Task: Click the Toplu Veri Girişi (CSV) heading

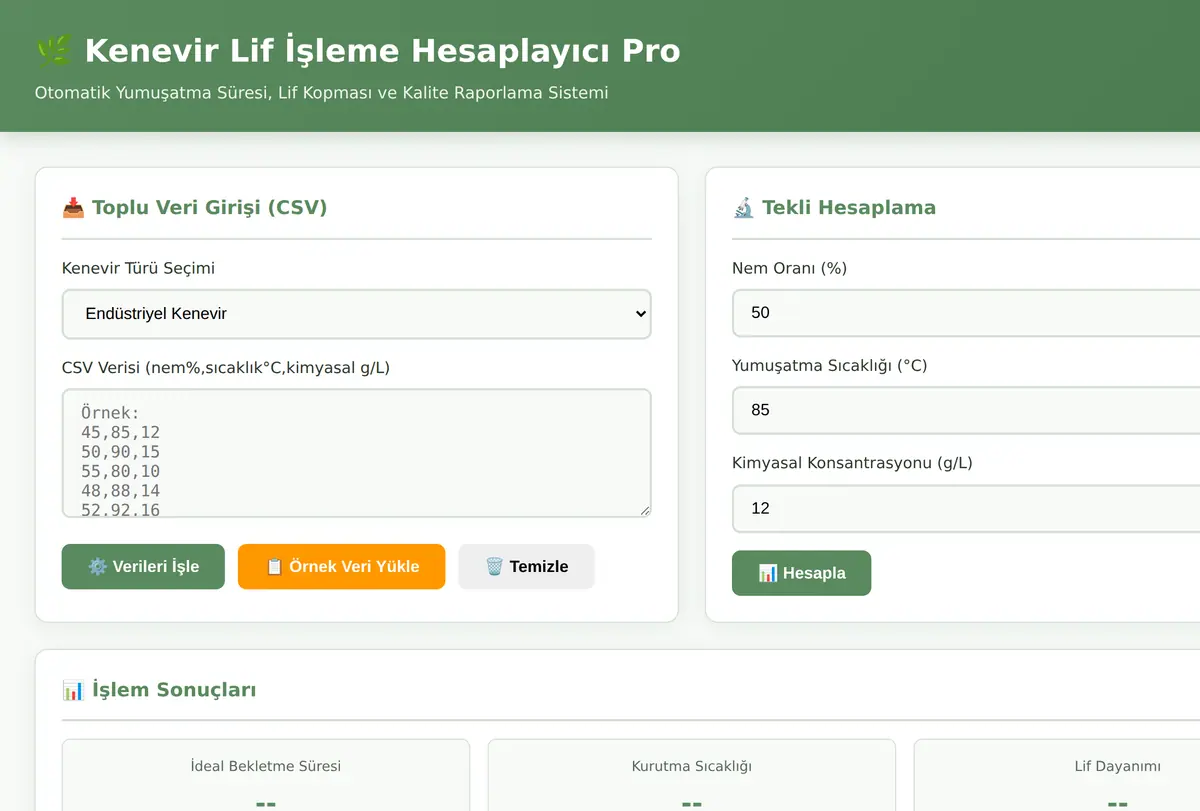Action: click(210, 208)
